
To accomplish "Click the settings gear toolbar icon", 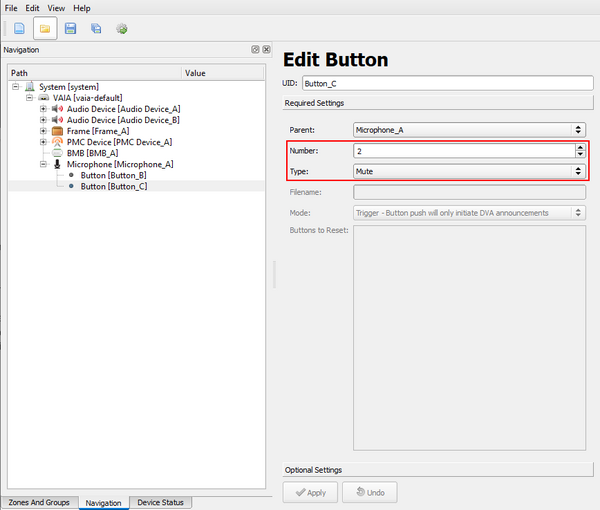I will point(122,29).
